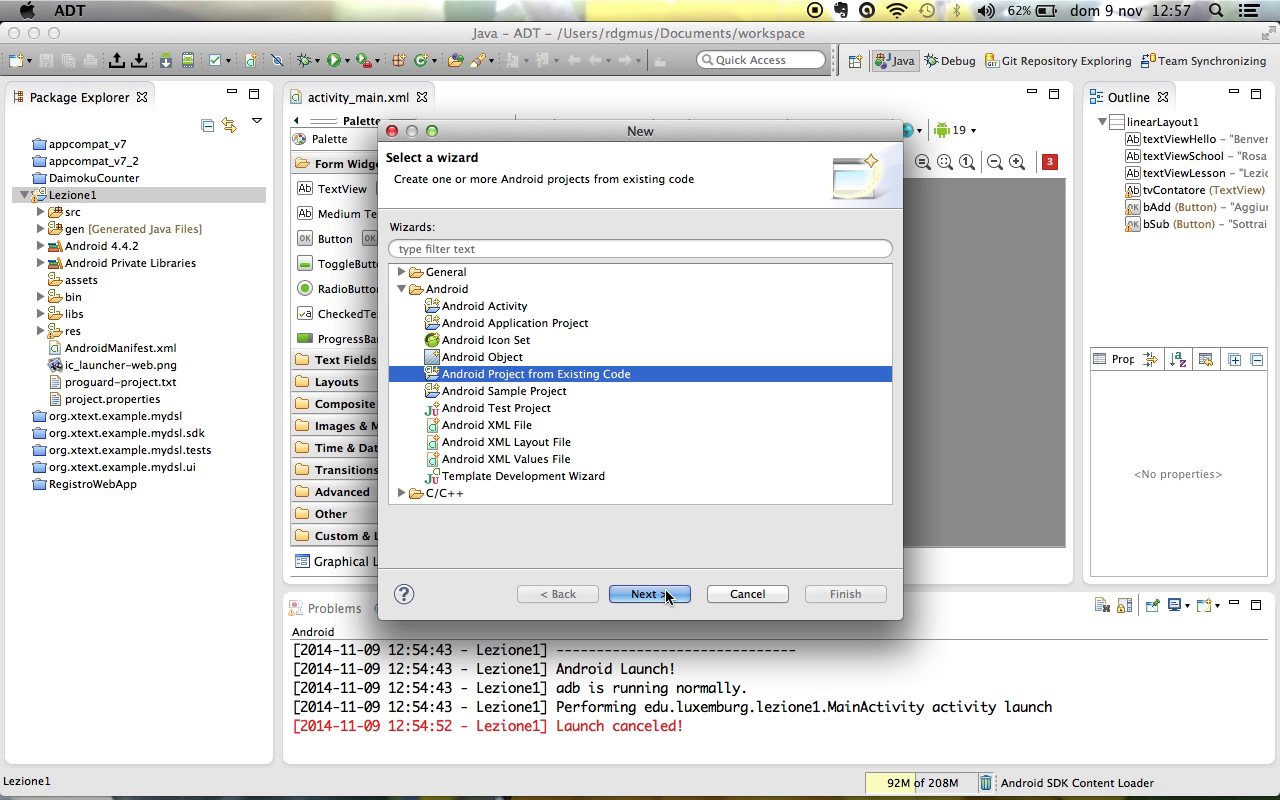This screenshot has width=1280, height=800.
Task: Click the New Java Package toolbar icon
Action: point(398,60)
